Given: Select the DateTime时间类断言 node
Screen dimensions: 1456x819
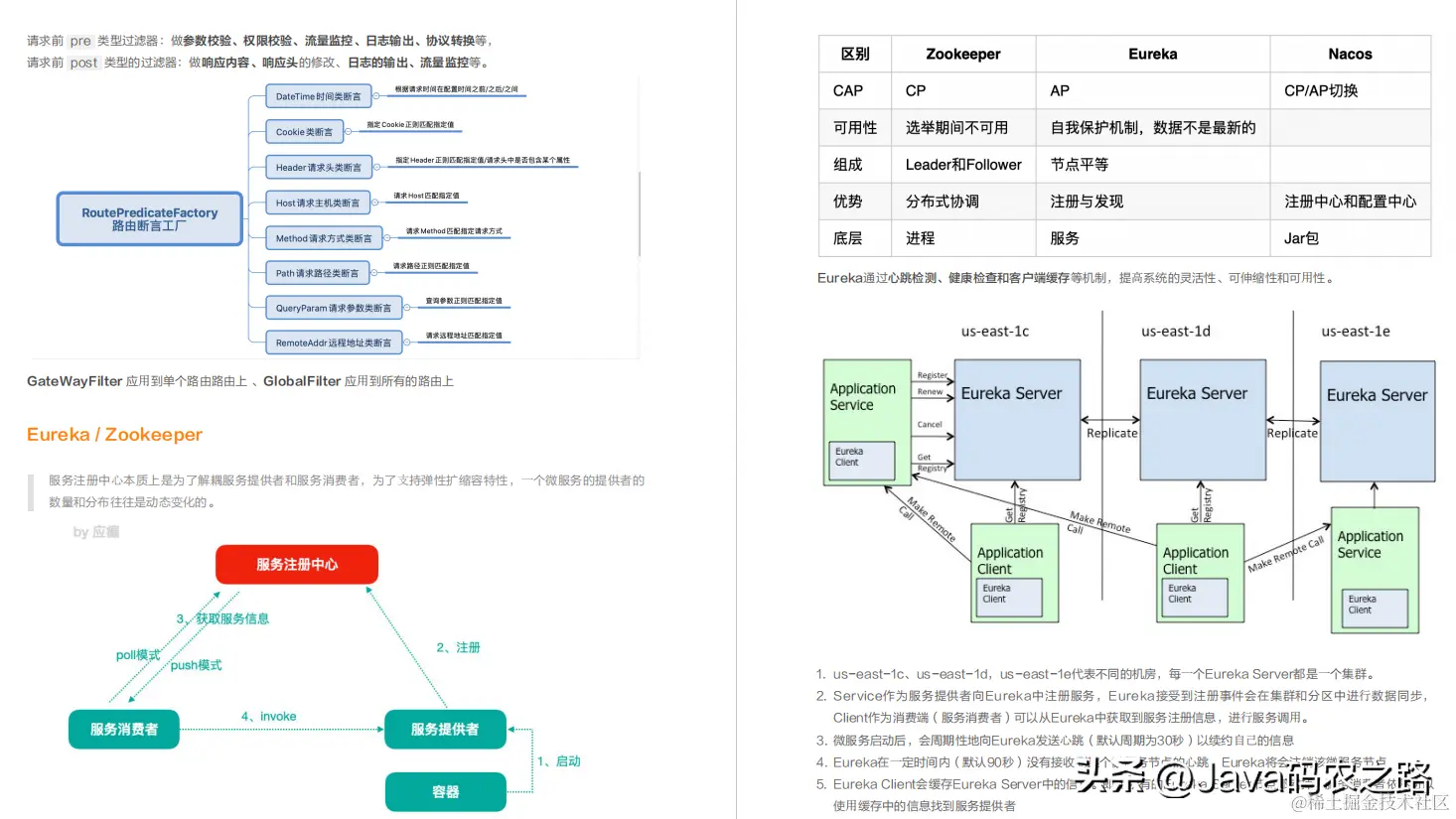Looking at the screenshot, I should pyautogui.click(x=319, y=96).
